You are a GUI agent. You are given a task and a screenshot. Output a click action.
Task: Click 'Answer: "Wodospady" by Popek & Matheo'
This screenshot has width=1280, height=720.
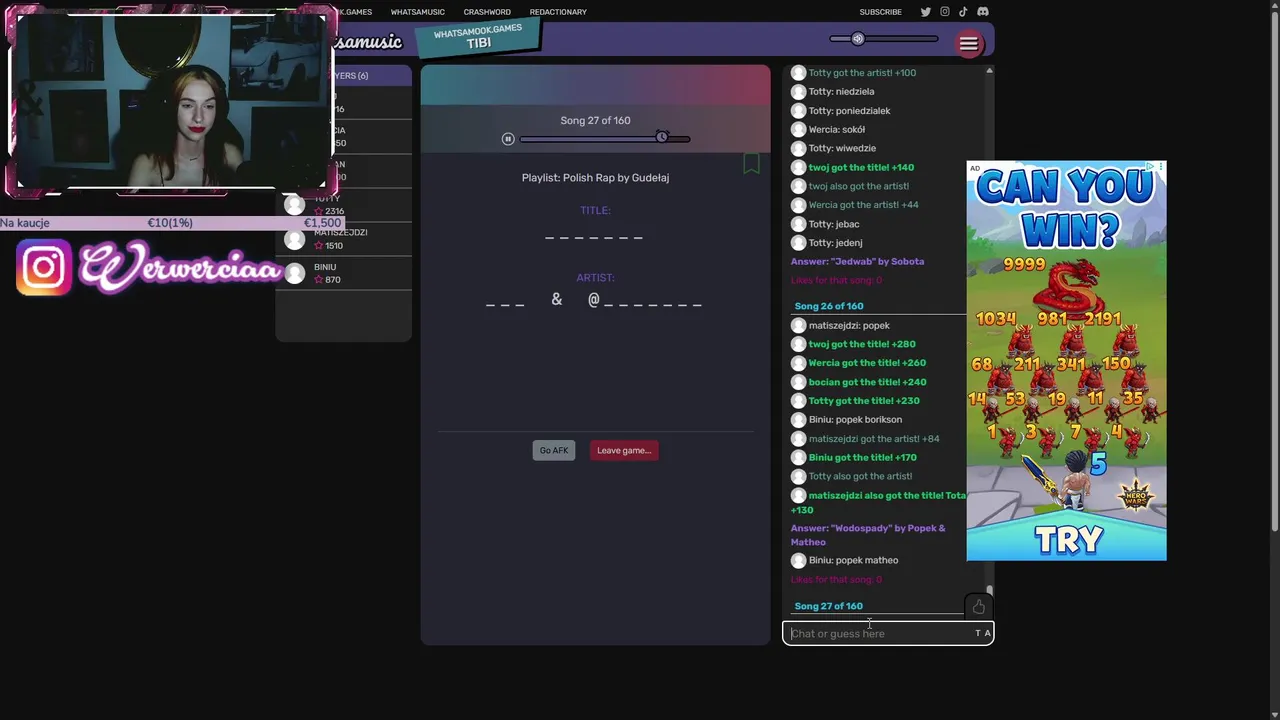[x=868, y=535]
